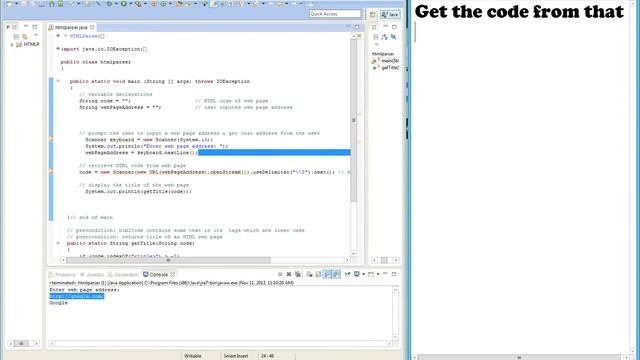Select htmlparser class in Outline
The height and width of the screenshot is (360, 640).
(383, 54)
